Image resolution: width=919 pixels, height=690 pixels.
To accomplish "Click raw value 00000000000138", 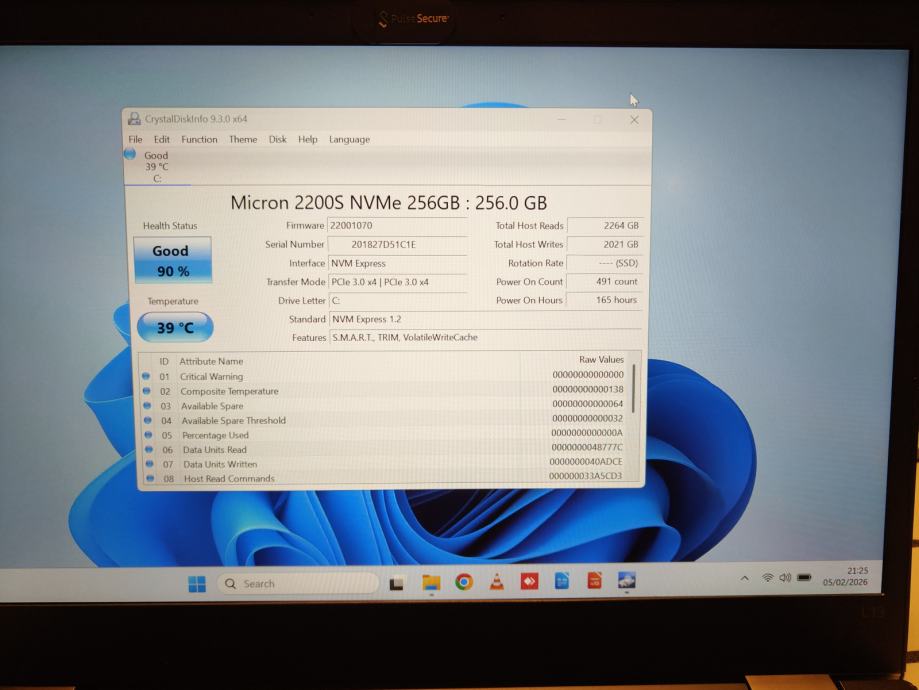I will point(588,389).
